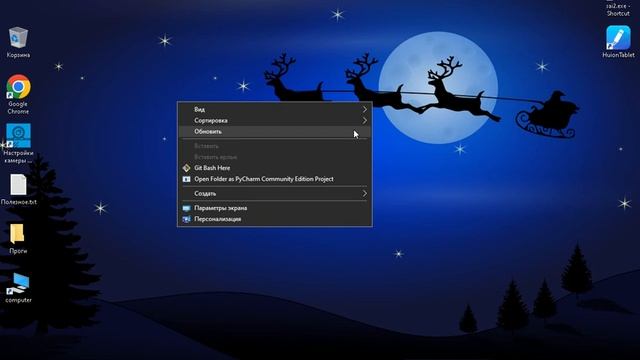Viewport: 640px width, 360px height.
Task: Expand the Вид submenu arrow
Action: [x=364, y=109]
